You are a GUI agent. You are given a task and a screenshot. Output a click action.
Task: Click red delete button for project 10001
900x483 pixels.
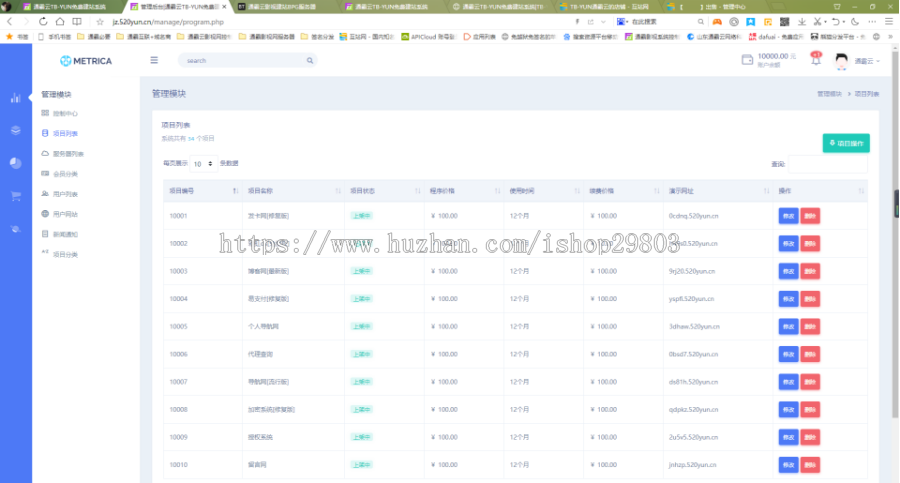click(x=810, y=216)
